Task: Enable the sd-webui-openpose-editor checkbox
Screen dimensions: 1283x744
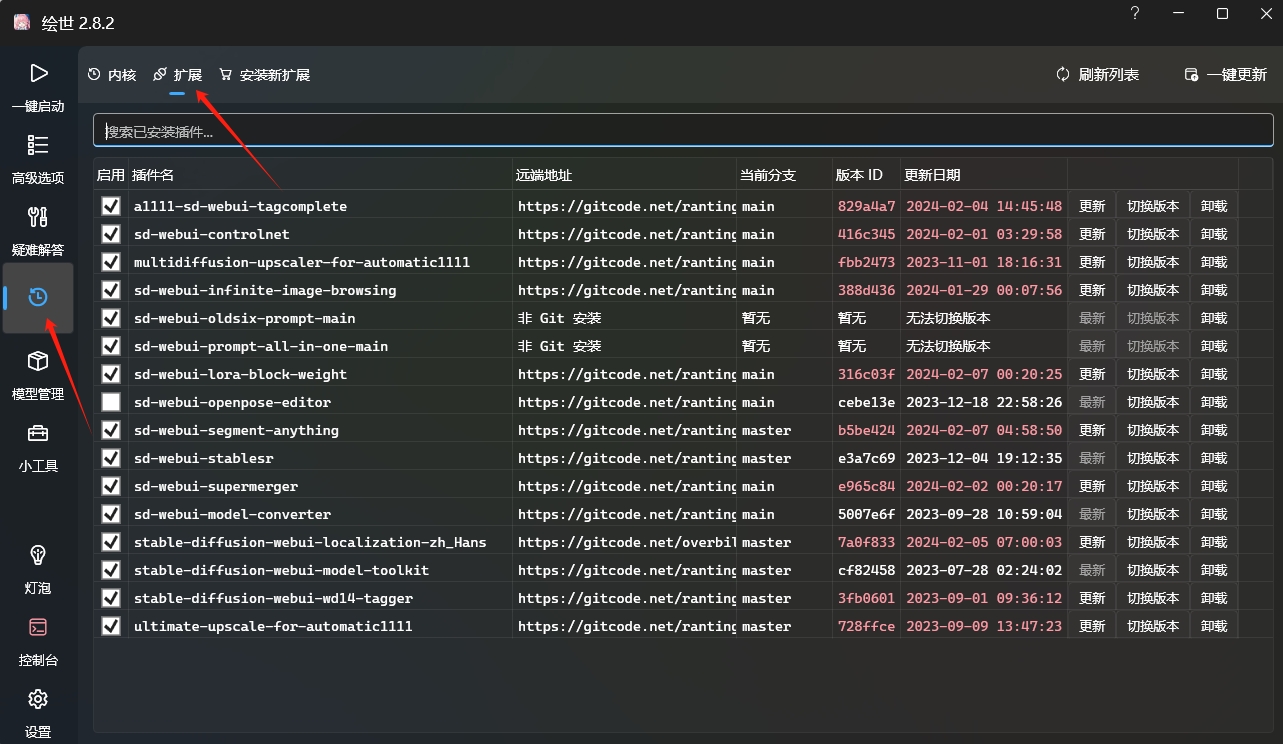Action: click(111, 402)
